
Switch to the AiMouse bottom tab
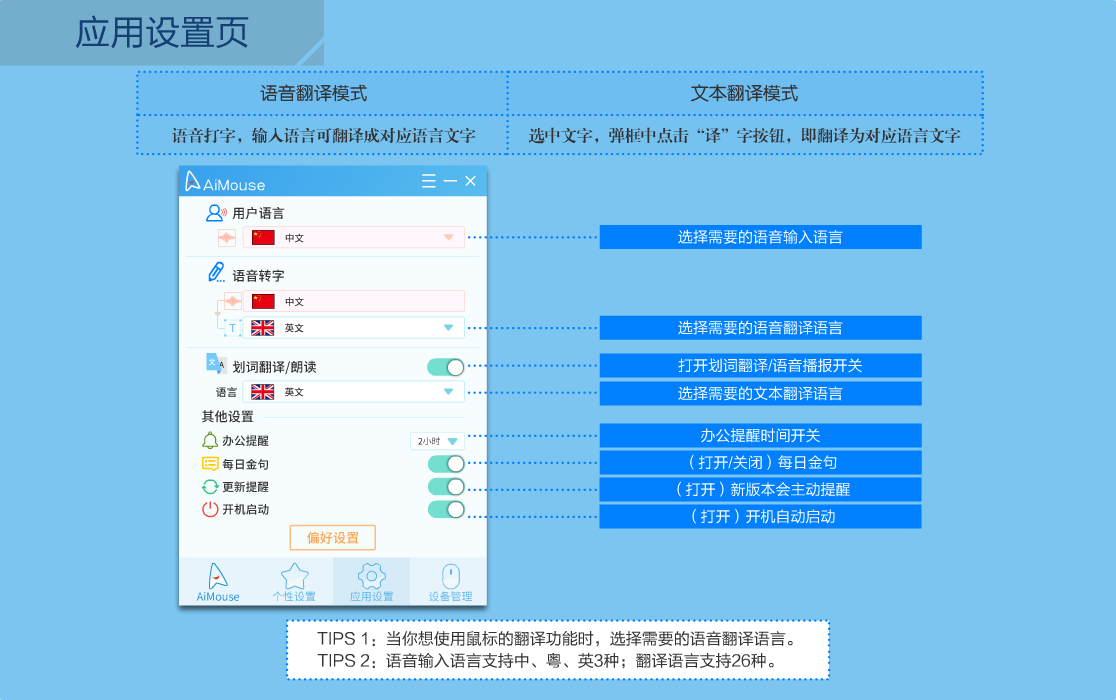point(218,582)
